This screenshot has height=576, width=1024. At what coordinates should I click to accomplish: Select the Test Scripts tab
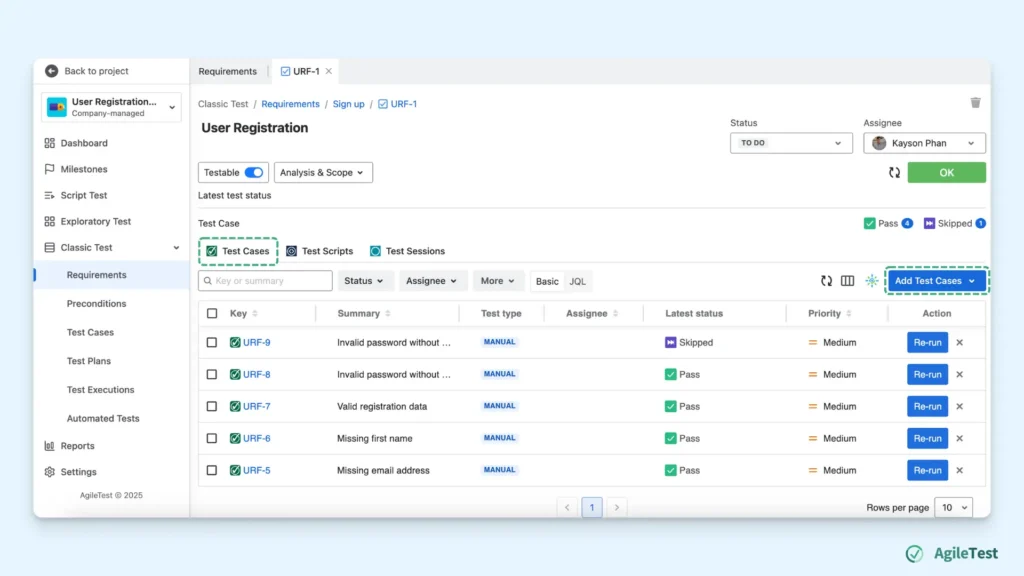tap(320, 251)
